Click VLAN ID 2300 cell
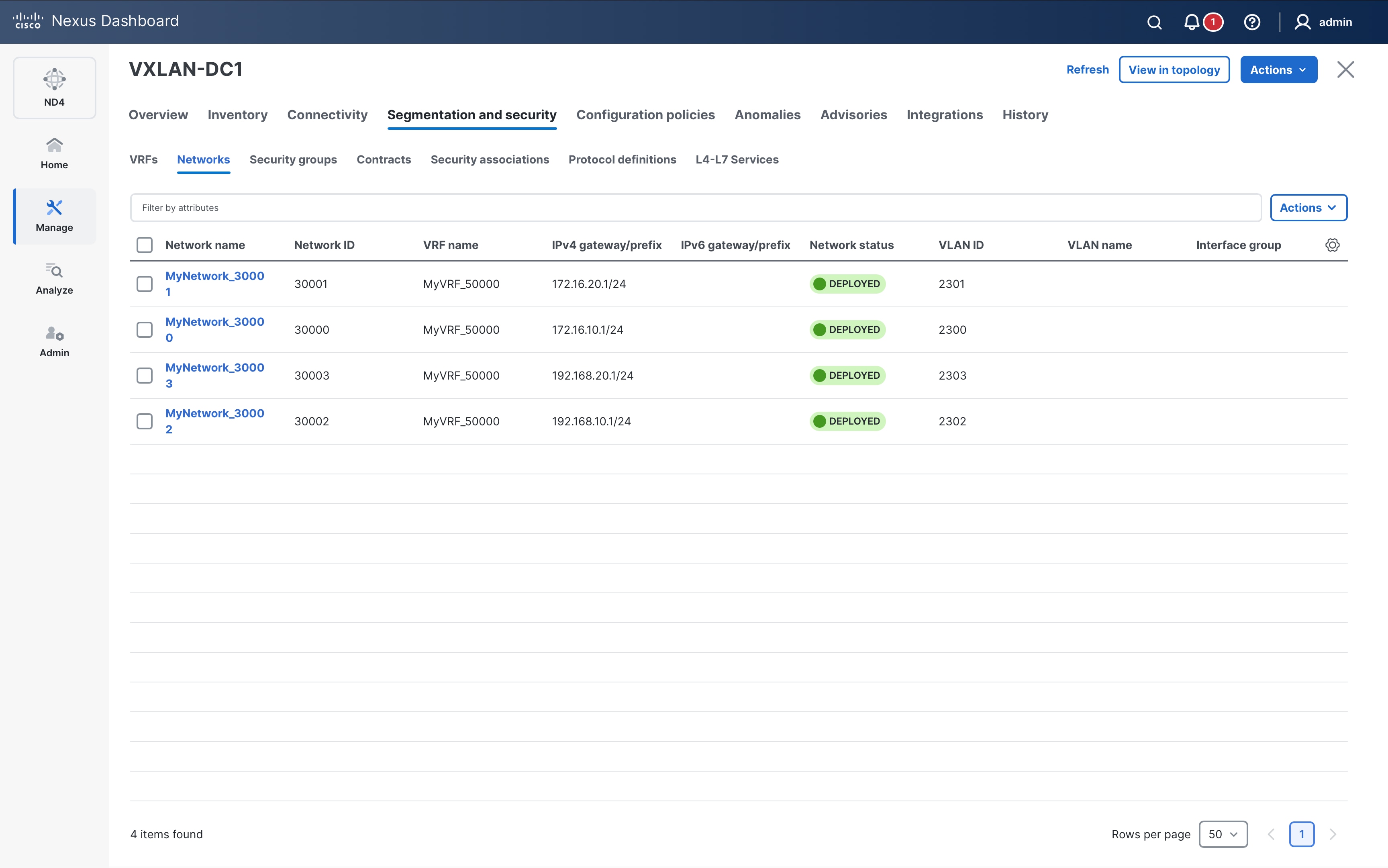This screenshot has width=1388, height=868. click(952, 330)
